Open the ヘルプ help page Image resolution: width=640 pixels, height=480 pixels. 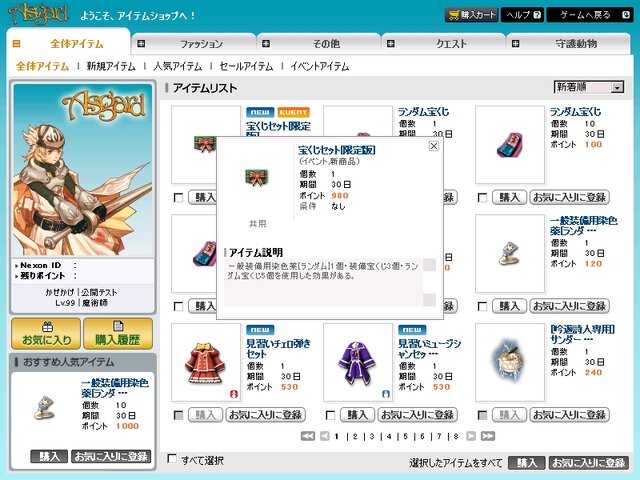coord(523,15)
